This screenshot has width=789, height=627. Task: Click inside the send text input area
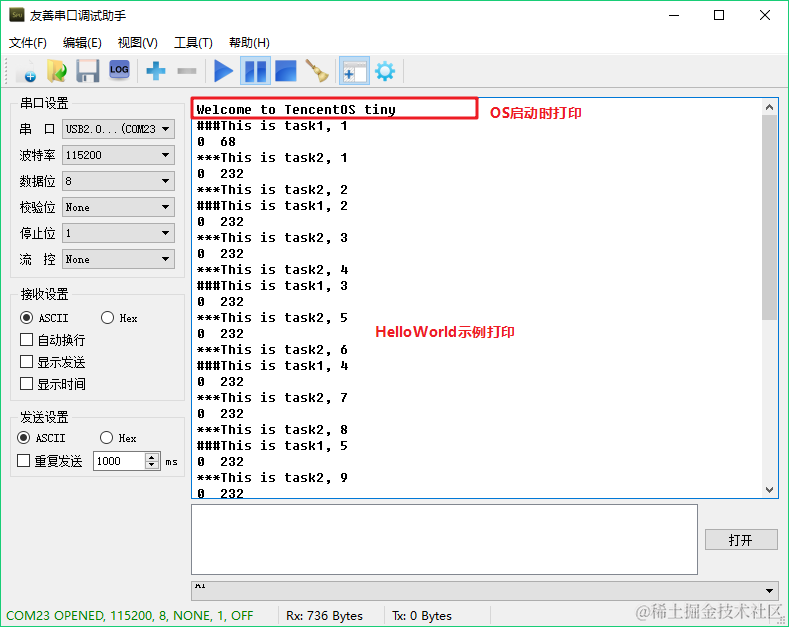[x=444, y=539]
